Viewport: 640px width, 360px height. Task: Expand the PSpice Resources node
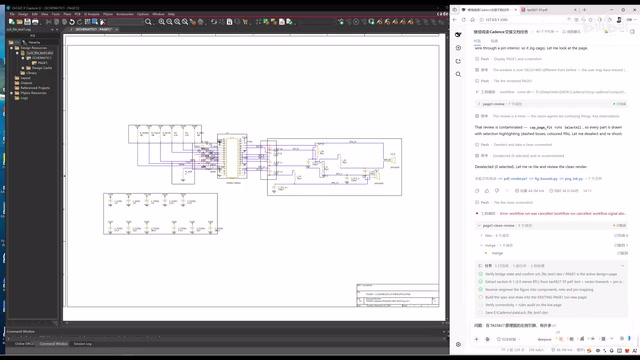[x=11, y=93]
